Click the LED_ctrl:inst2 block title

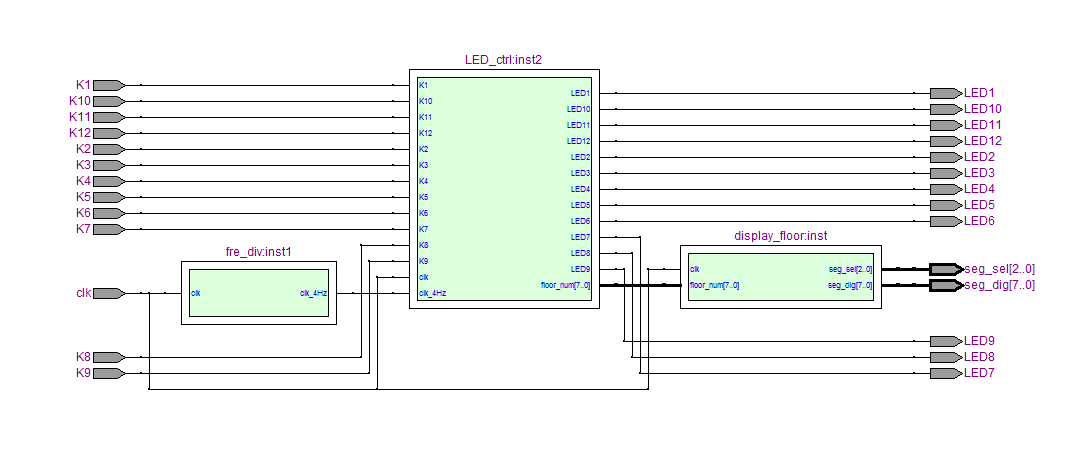coord(503,60)
